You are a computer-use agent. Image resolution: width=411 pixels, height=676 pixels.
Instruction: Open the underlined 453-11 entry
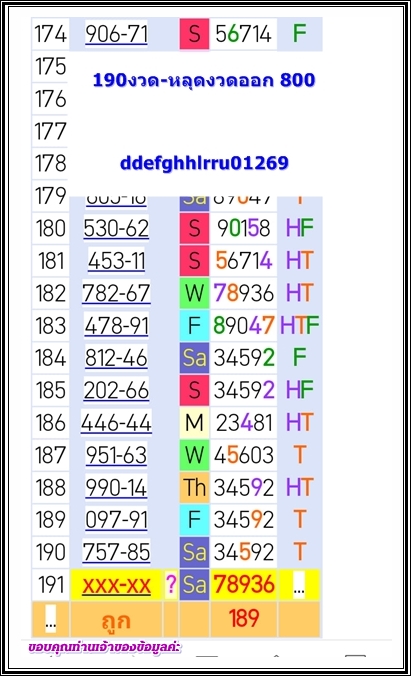click(116, 260)
